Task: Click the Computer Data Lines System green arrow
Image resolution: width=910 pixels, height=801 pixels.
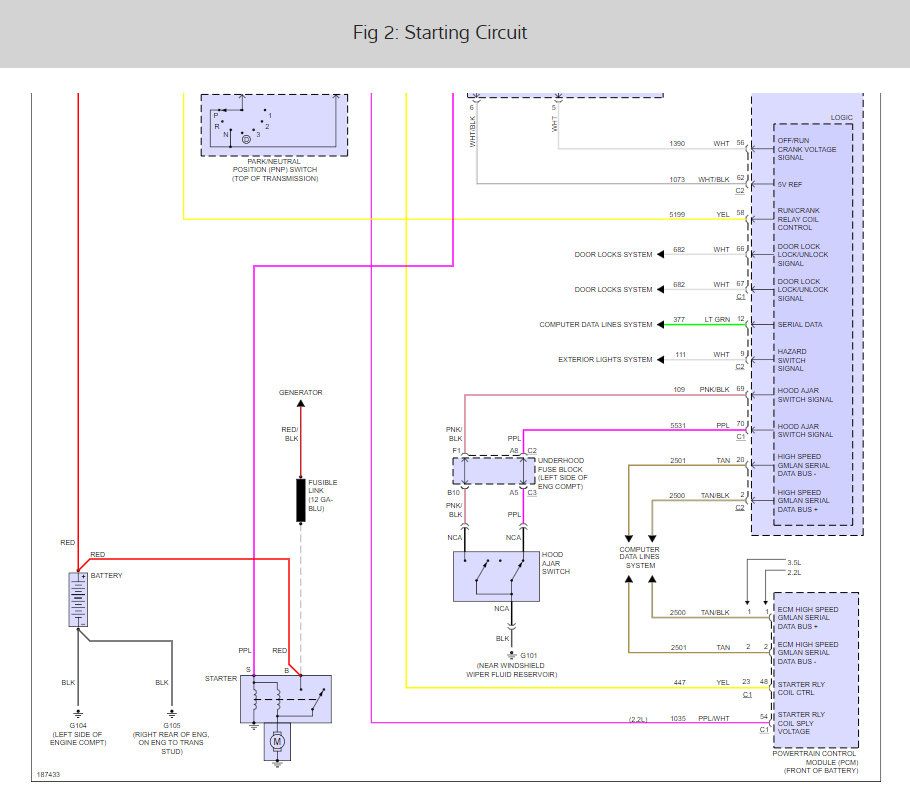Action: pyautogui.click(x=660, y=324)
